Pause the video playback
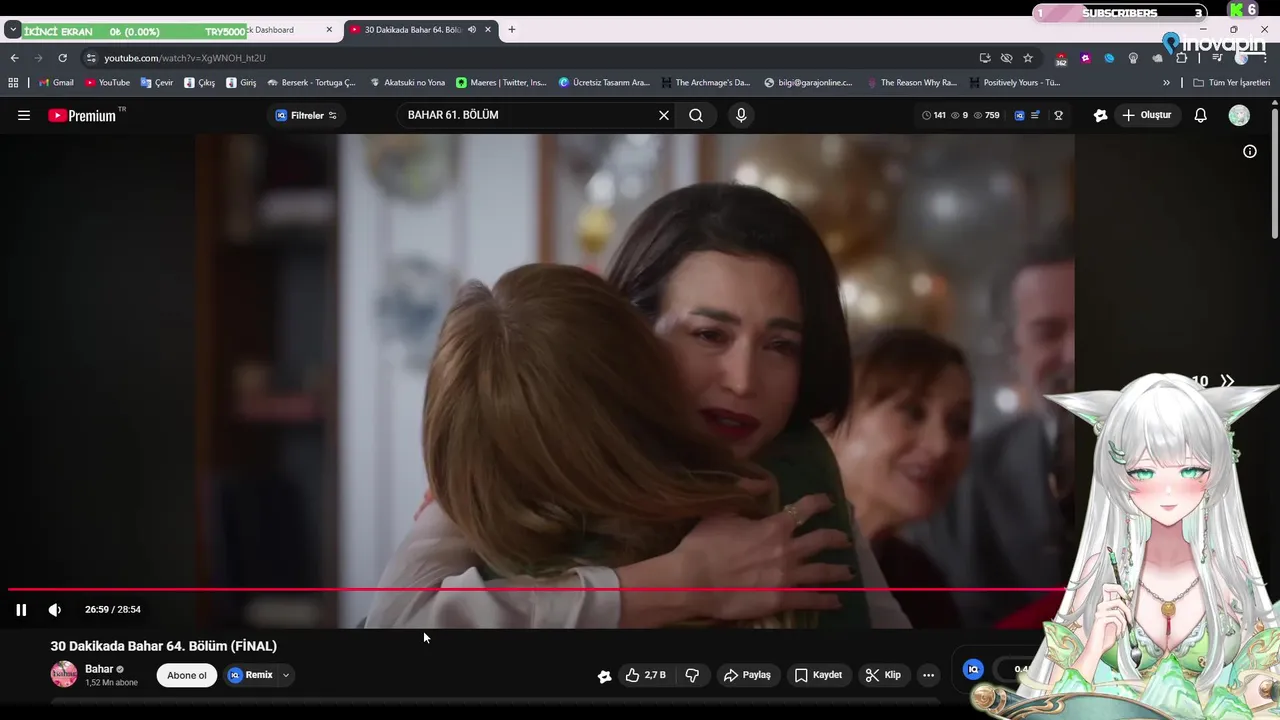This screenshot has width=1280, height=720. [21, 609]
